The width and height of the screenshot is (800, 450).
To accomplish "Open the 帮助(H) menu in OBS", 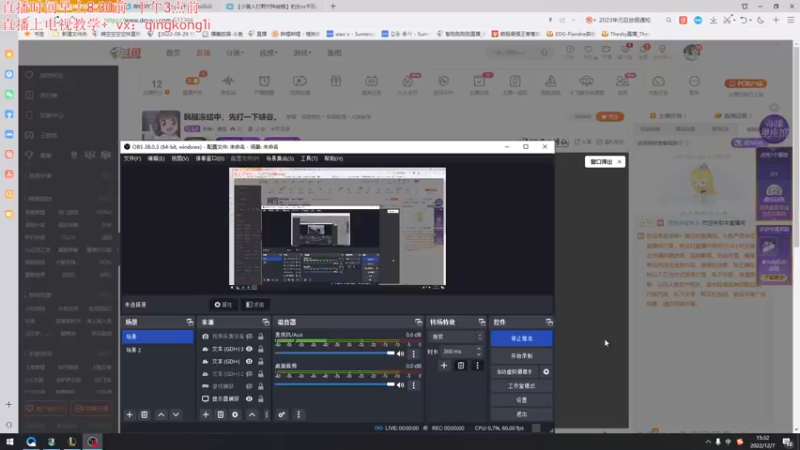I will 334,159.
